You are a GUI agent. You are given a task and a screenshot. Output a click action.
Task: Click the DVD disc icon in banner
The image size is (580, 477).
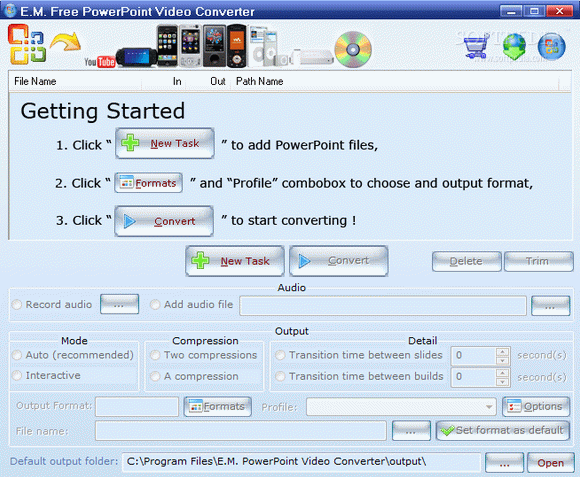(x=353, y=50)
